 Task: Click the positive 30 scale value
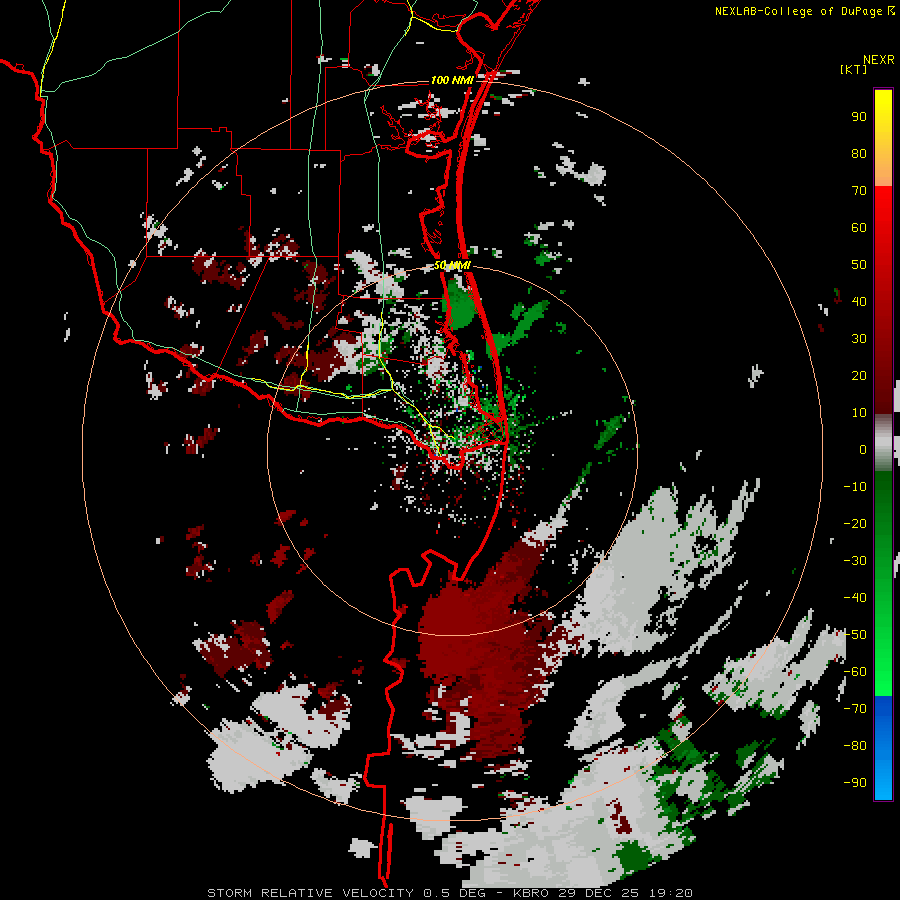click(x=859, y=339)
